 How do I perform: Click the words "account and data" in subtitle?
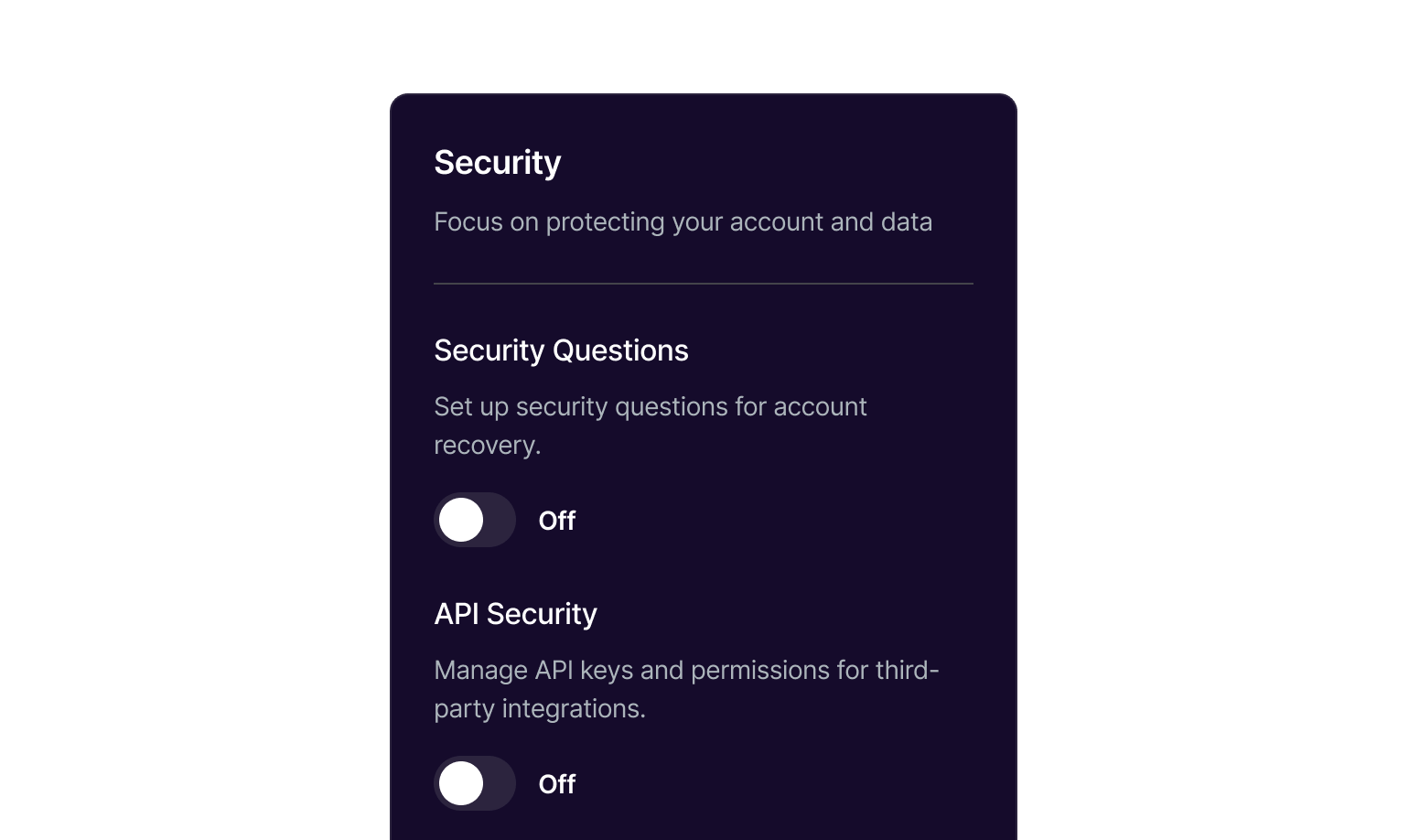tap(831, 222)
